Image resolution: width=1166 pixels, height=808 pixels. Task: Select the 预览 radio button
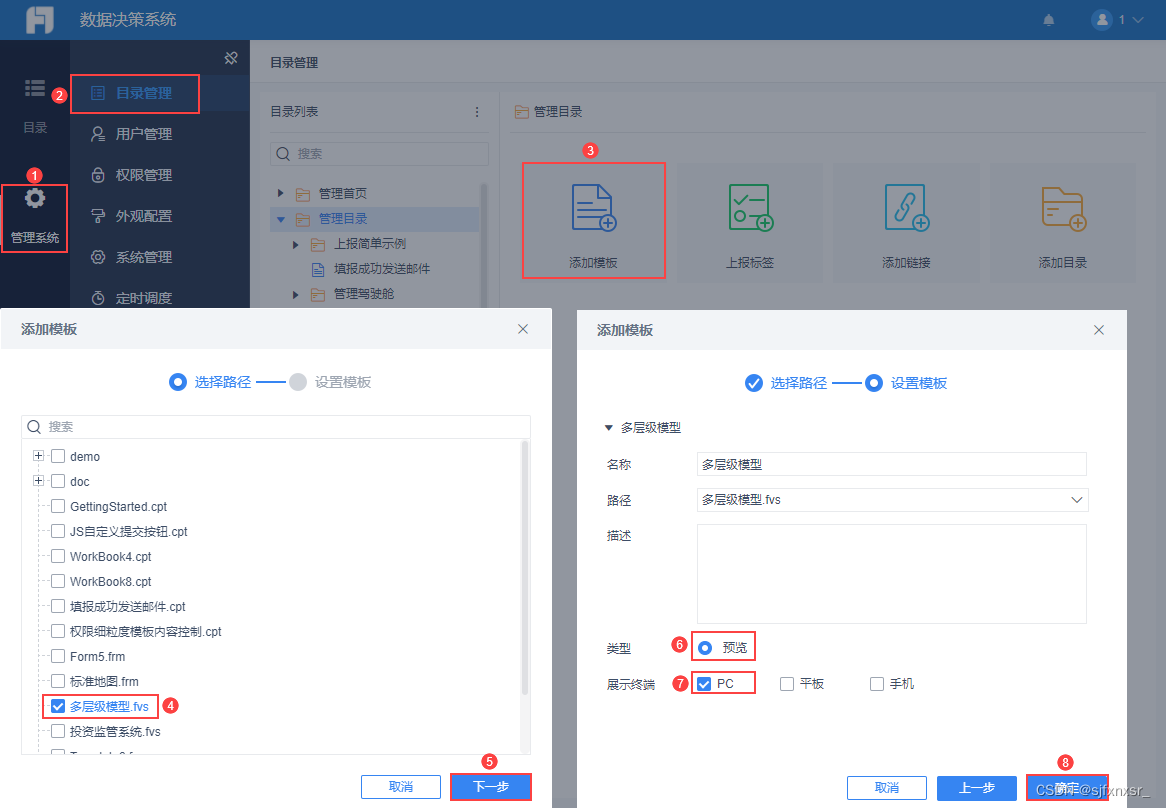706,647
